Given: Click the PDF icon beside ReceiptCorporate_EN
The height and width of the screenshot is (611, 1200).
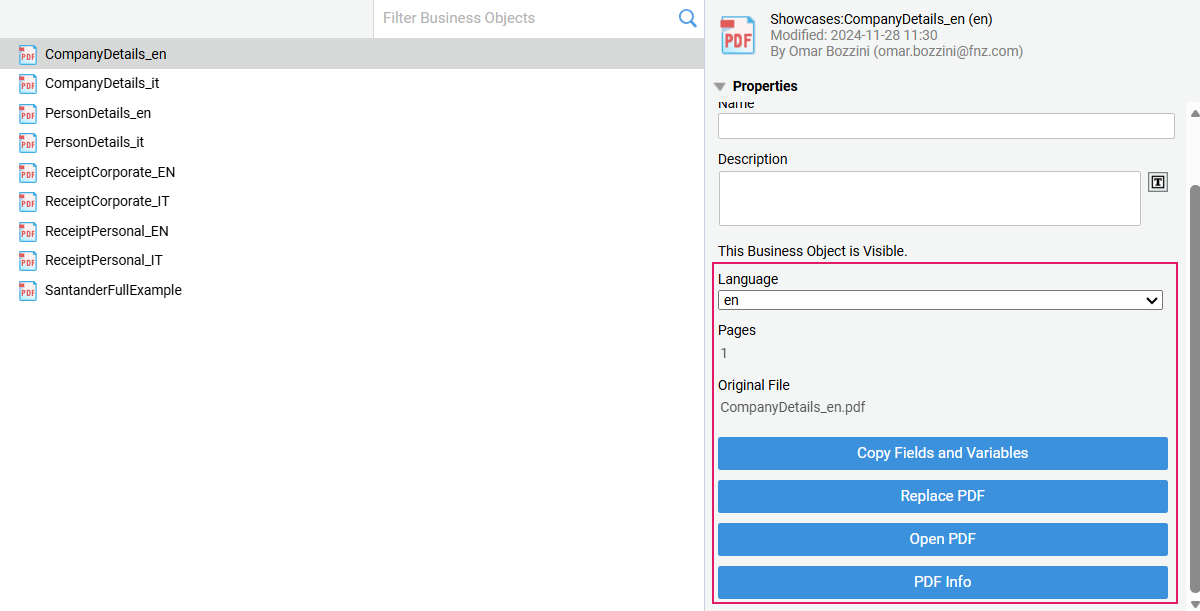Looking at the screenshot, I should (28, 173).
